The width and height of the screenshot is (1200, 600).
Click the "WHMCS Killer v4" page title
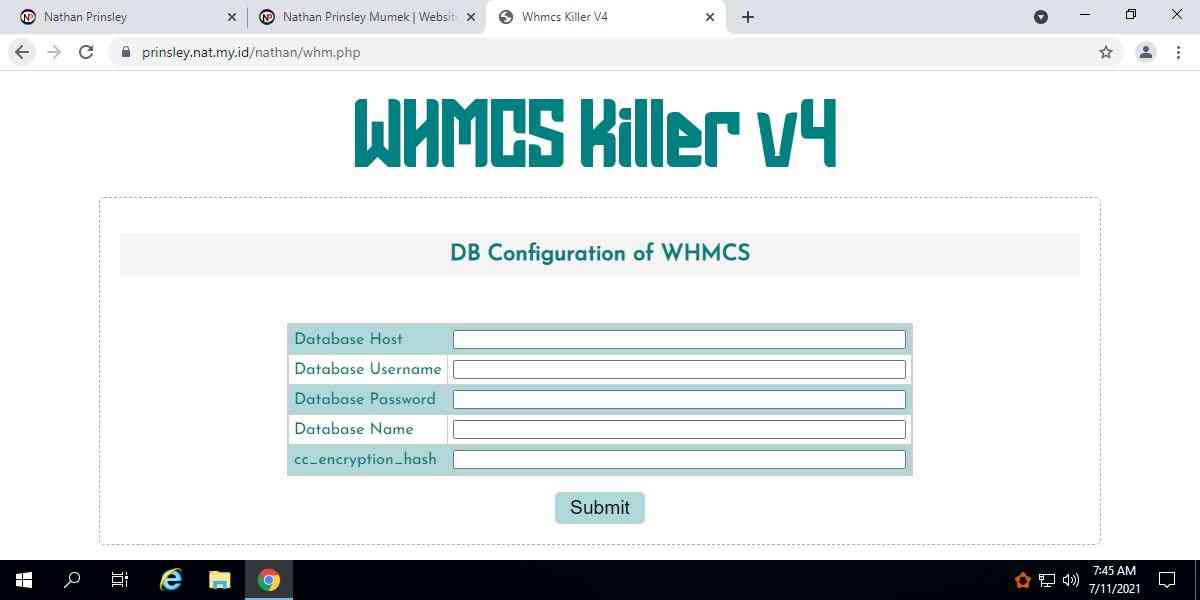(x=595, y=133)
